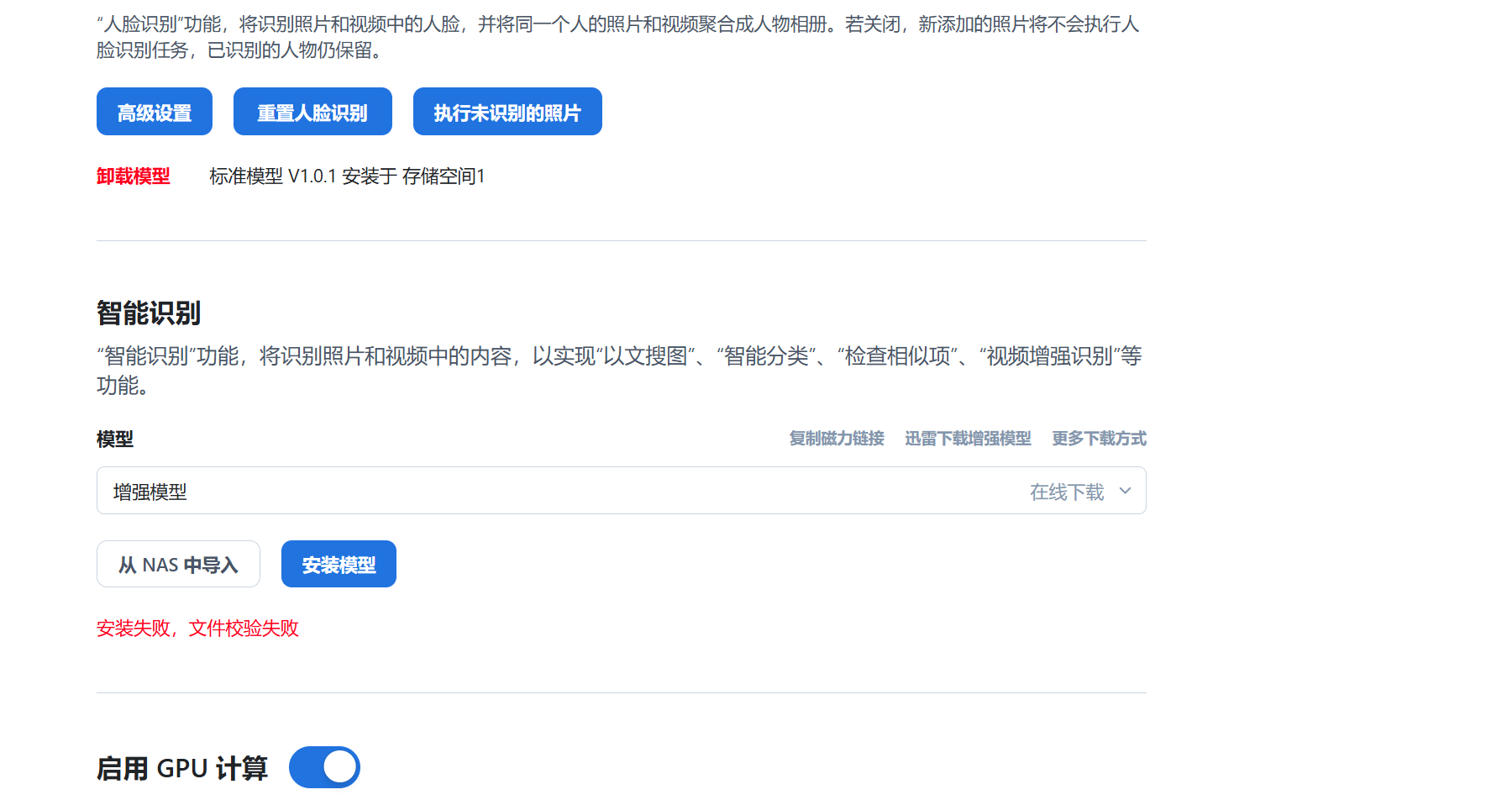
Task: Click the 模型 field label
Action: click(x=115, y=439)
